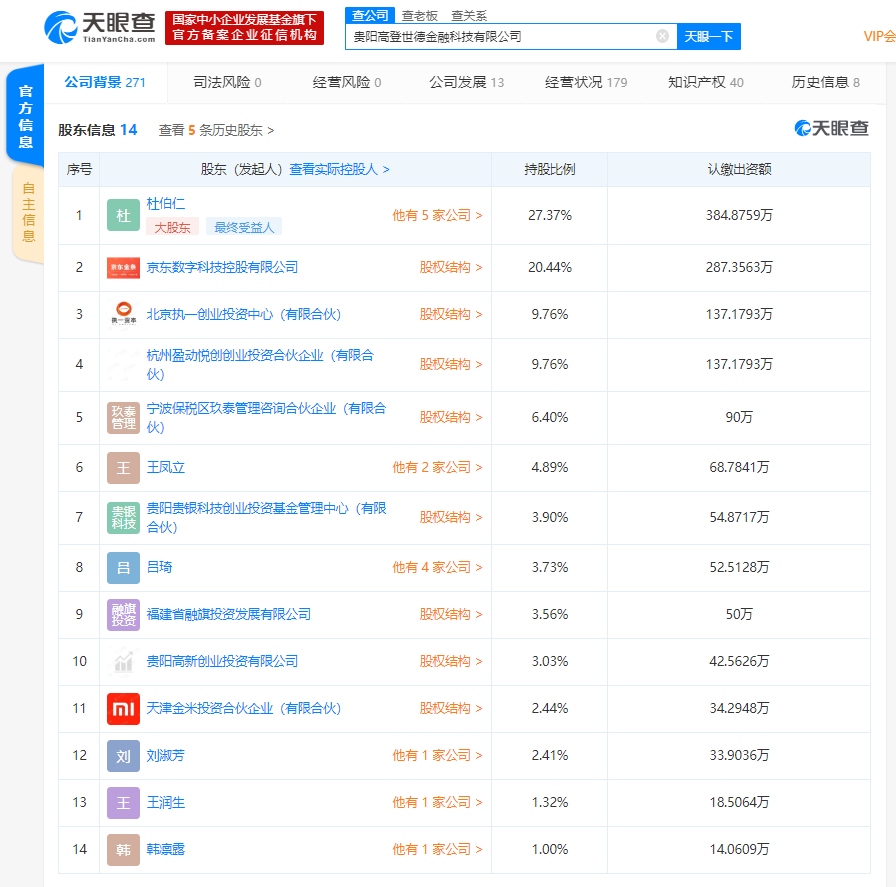Click the TianYanCha logo at top left

coord(100,27)
